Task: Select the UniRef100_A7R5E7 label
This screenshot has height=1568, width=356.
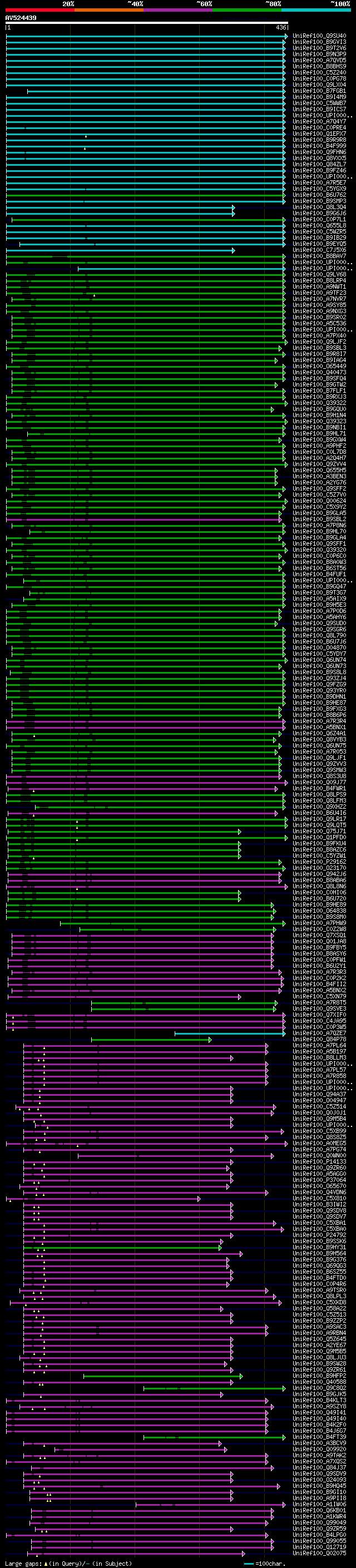Action: click(x=319, y=182)
